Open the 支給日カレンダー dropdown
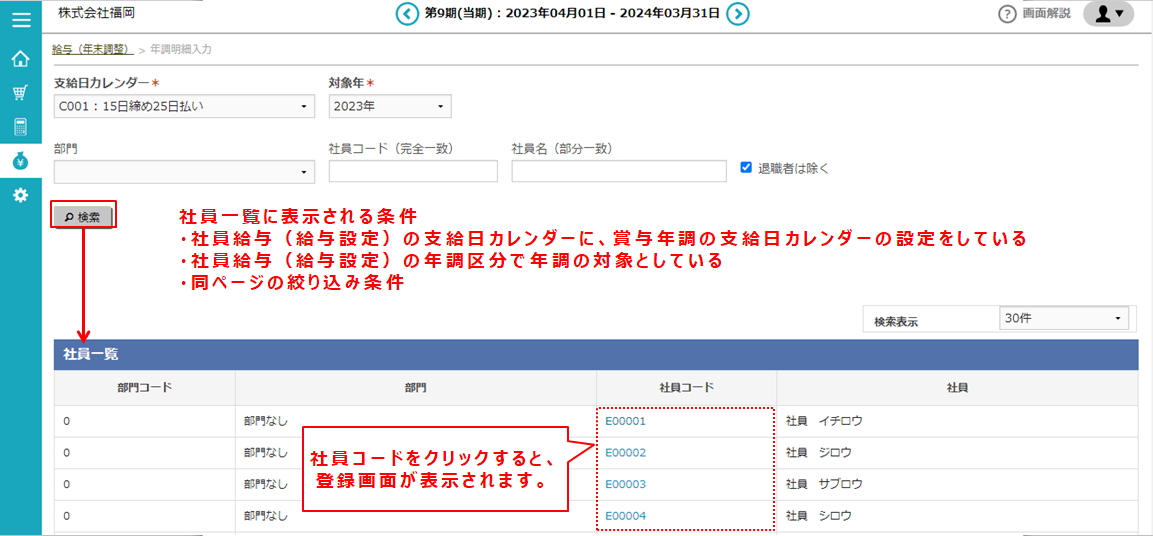Image resolution: width=1153 pixels, height=536 pixels. point(184,106)
